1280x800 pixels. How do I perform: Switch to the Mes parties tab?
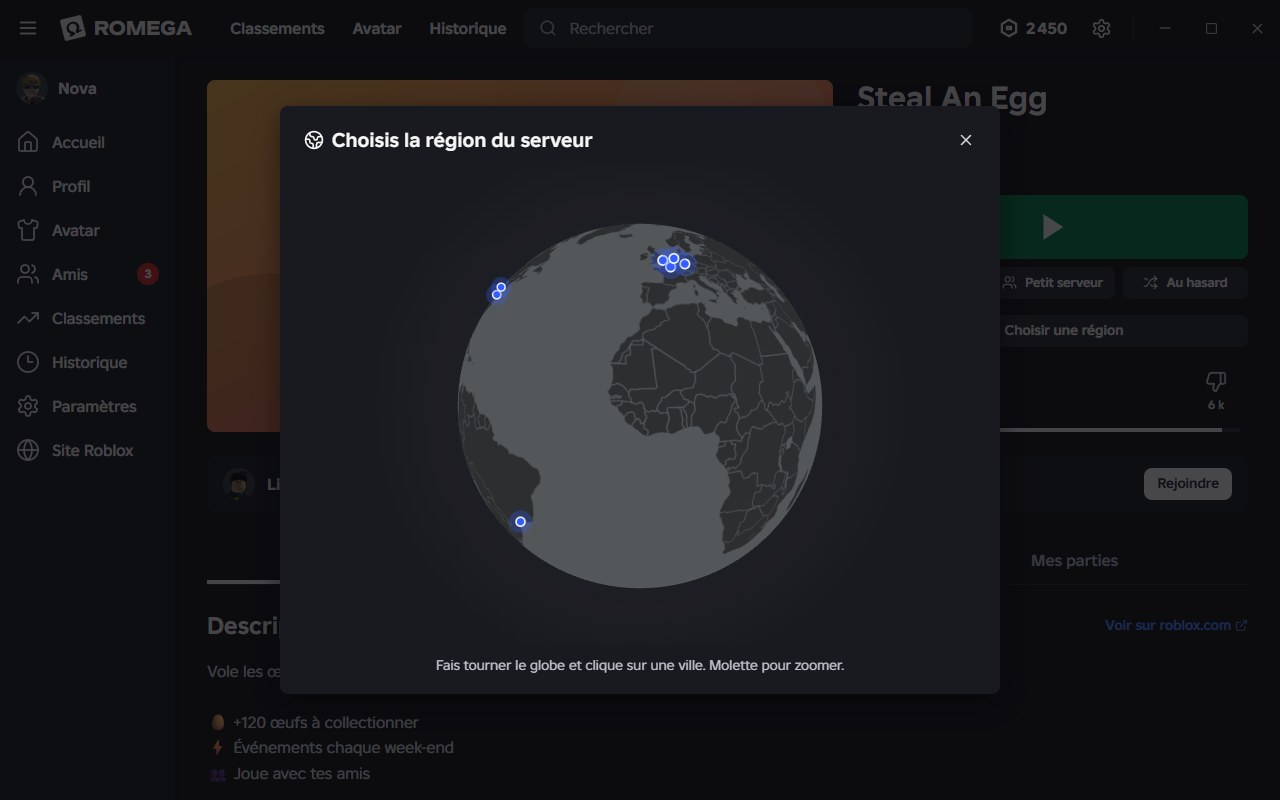point(1074,561)
